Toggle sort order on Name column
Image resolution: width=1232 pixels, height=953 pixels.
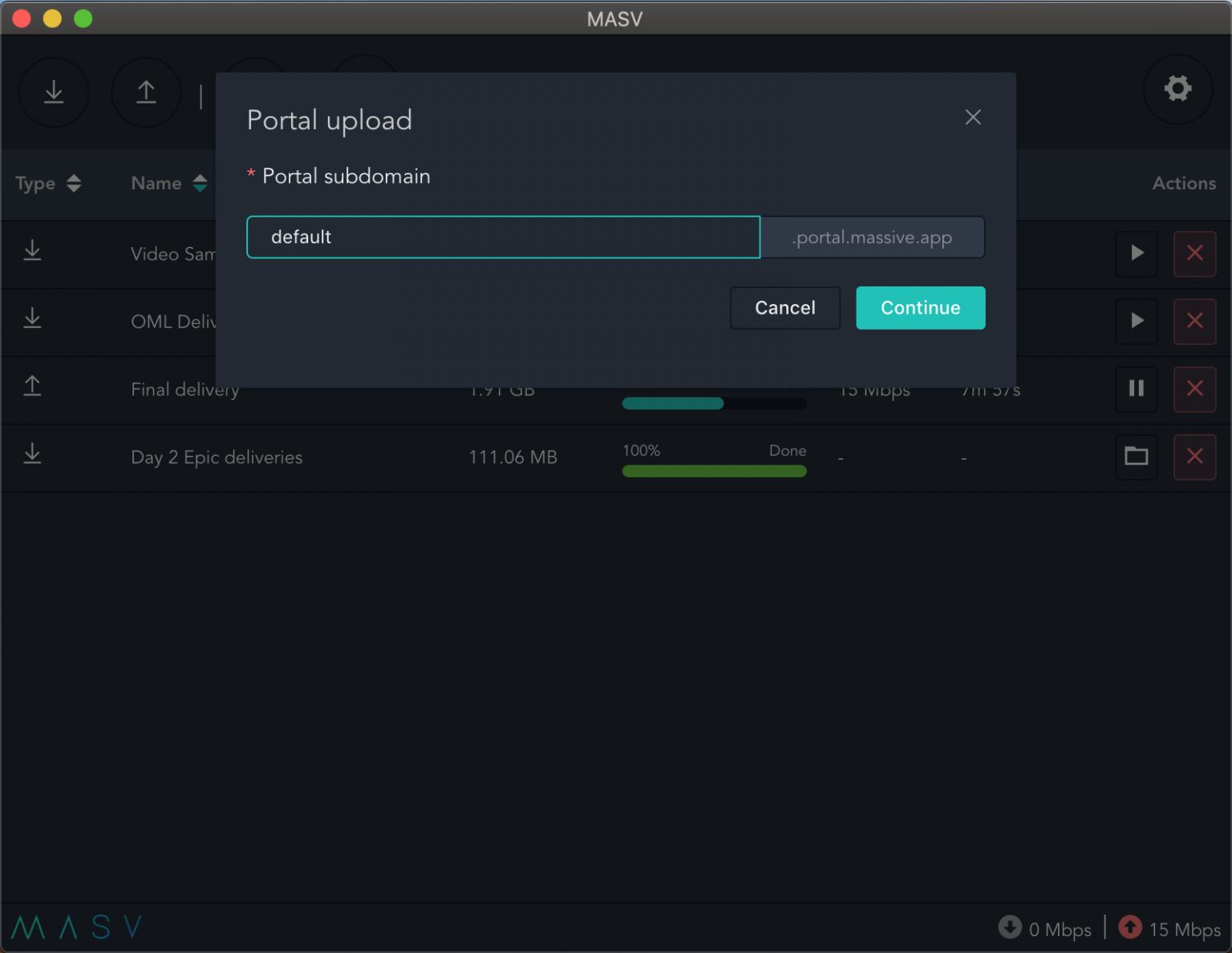pos(200,183)
